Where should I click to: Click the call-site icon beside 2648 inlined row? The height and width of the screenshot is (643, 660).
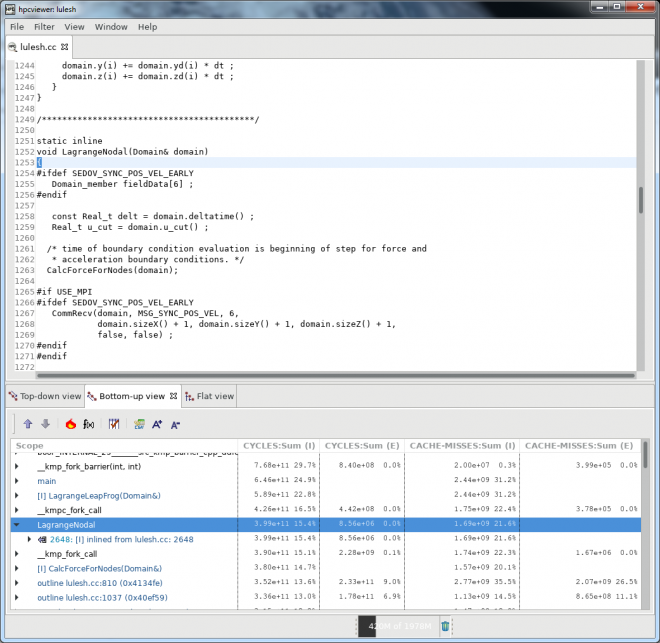(42, 539)
